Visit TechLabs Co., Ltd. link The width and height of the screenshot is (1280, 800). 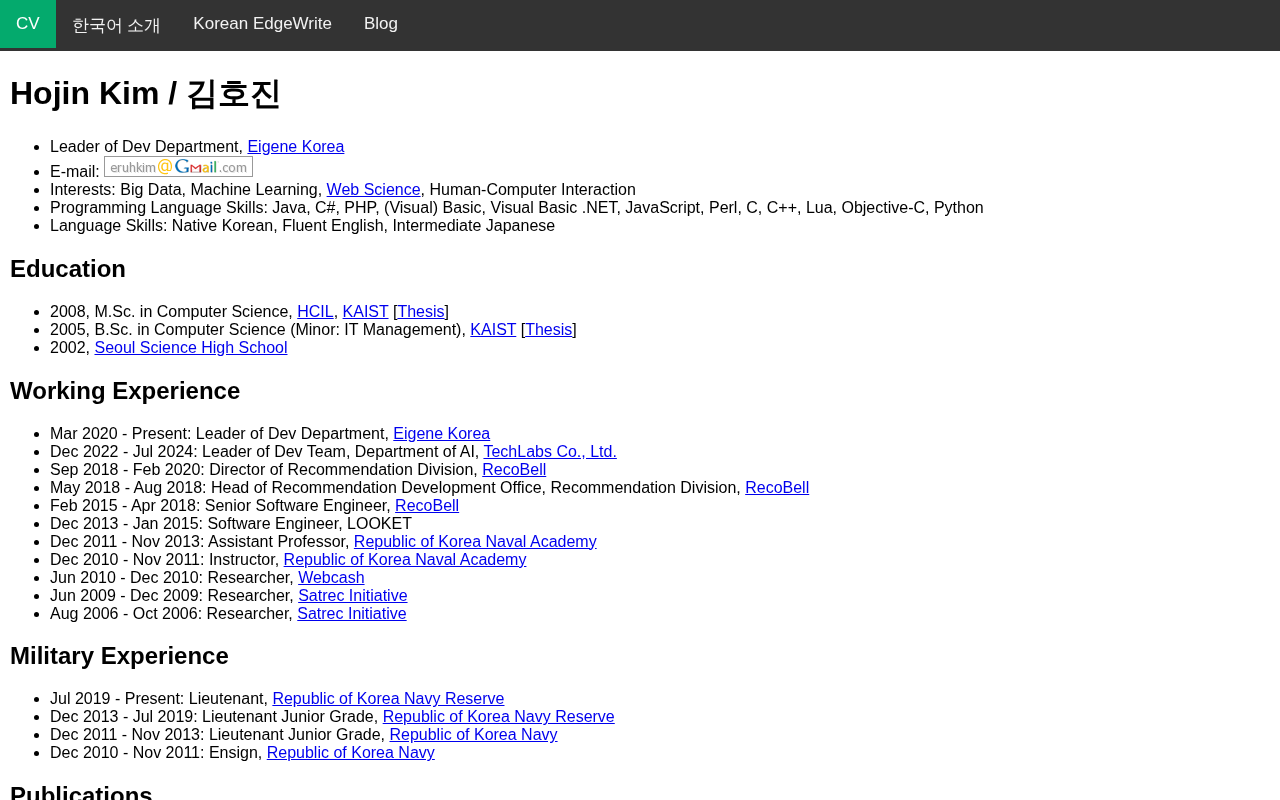[550, 452]
